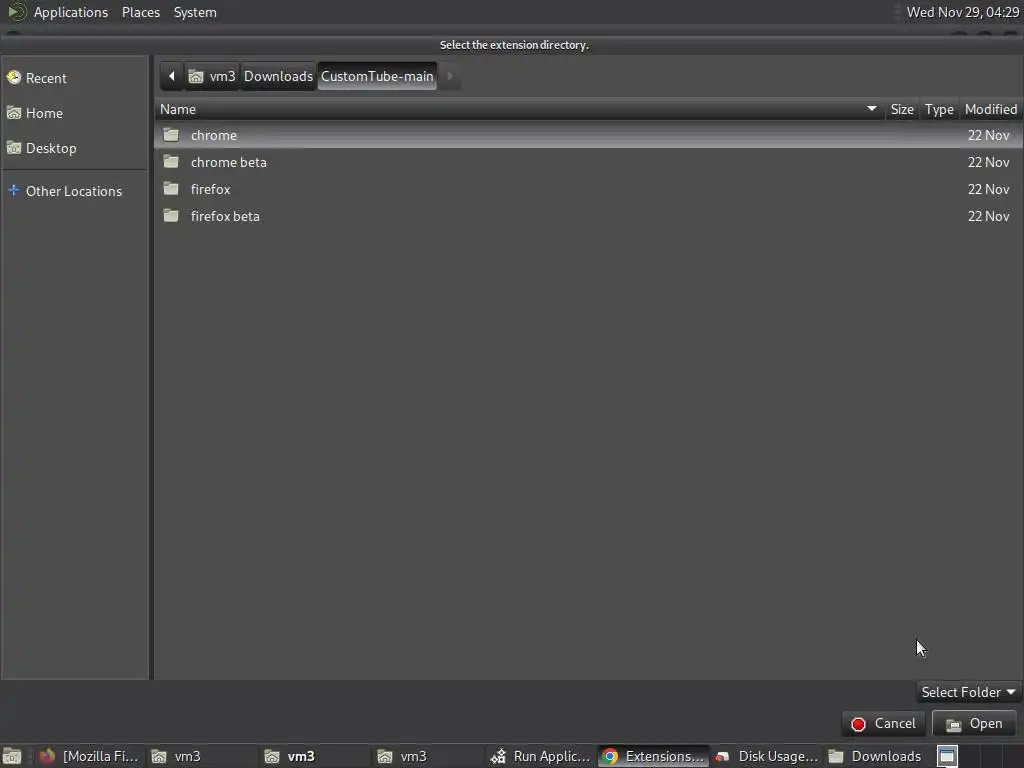Click the show desktop icon in taskbar
The image size is (1024, 768).
12,756
